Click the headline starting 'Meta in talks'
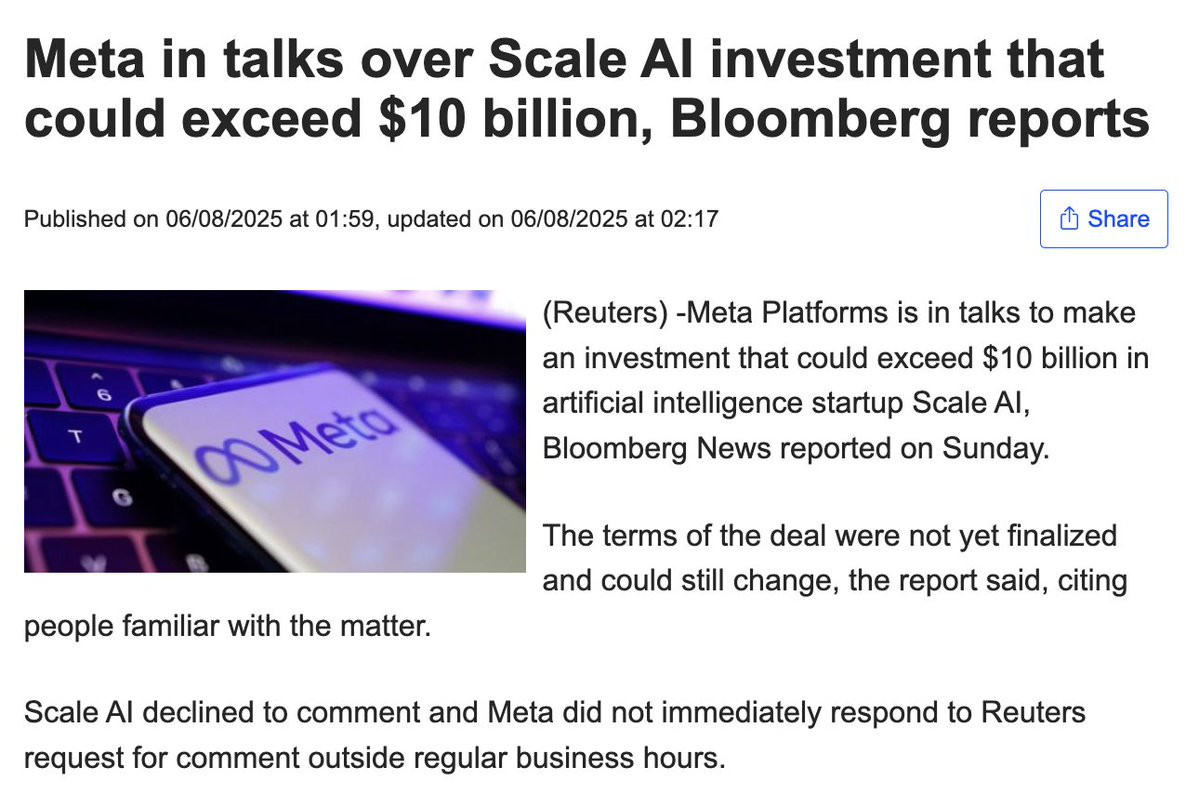This screenshot has width=1199, height=807. pos(587,89)
